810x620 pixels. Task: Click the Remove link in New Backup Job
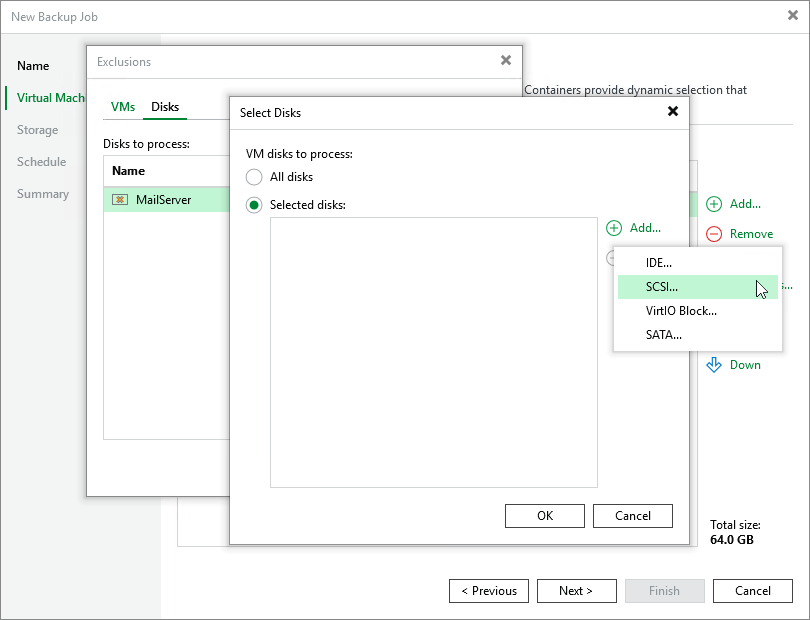tap(751, 234)
